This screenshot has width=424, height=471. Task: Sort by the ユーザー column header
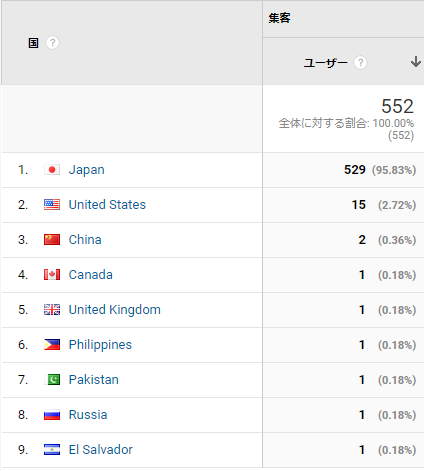(325, 62)
